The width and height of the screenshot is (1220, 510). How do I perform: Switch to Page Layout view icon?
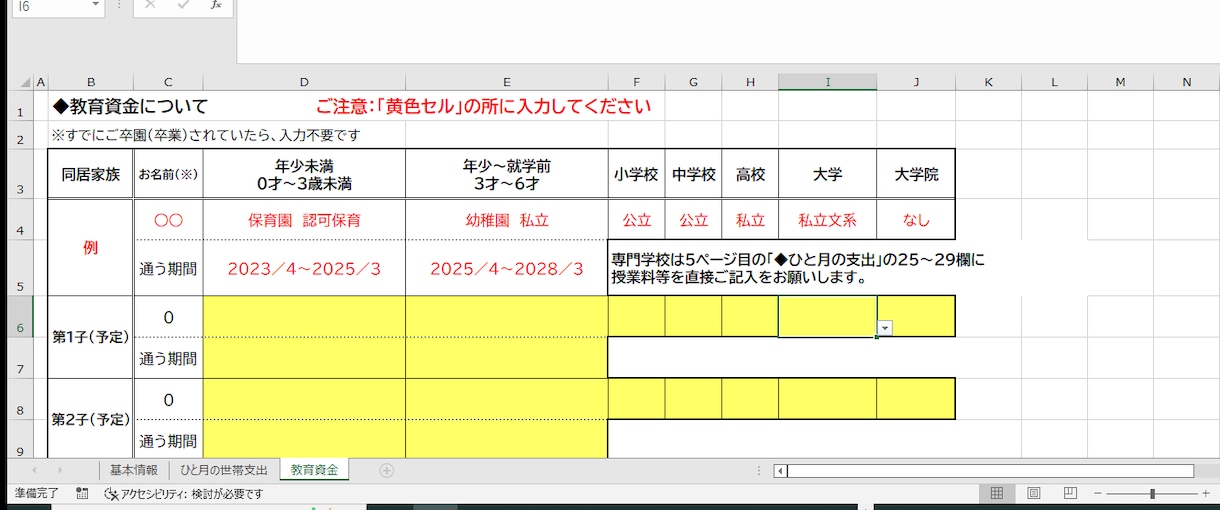tap(1034, 494)
